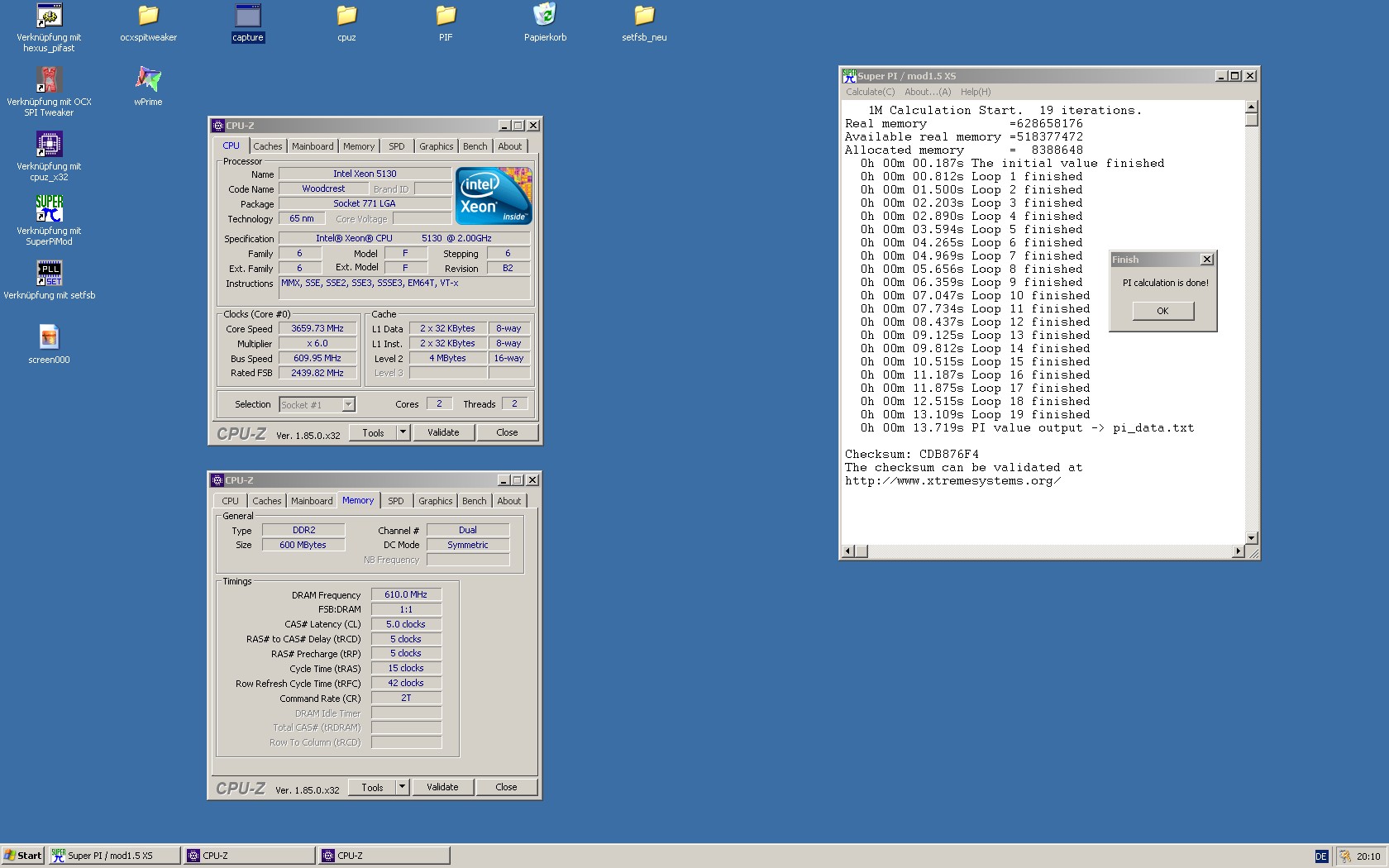Open Caches tab in bottom CPU-Z window

click(266, 501)
